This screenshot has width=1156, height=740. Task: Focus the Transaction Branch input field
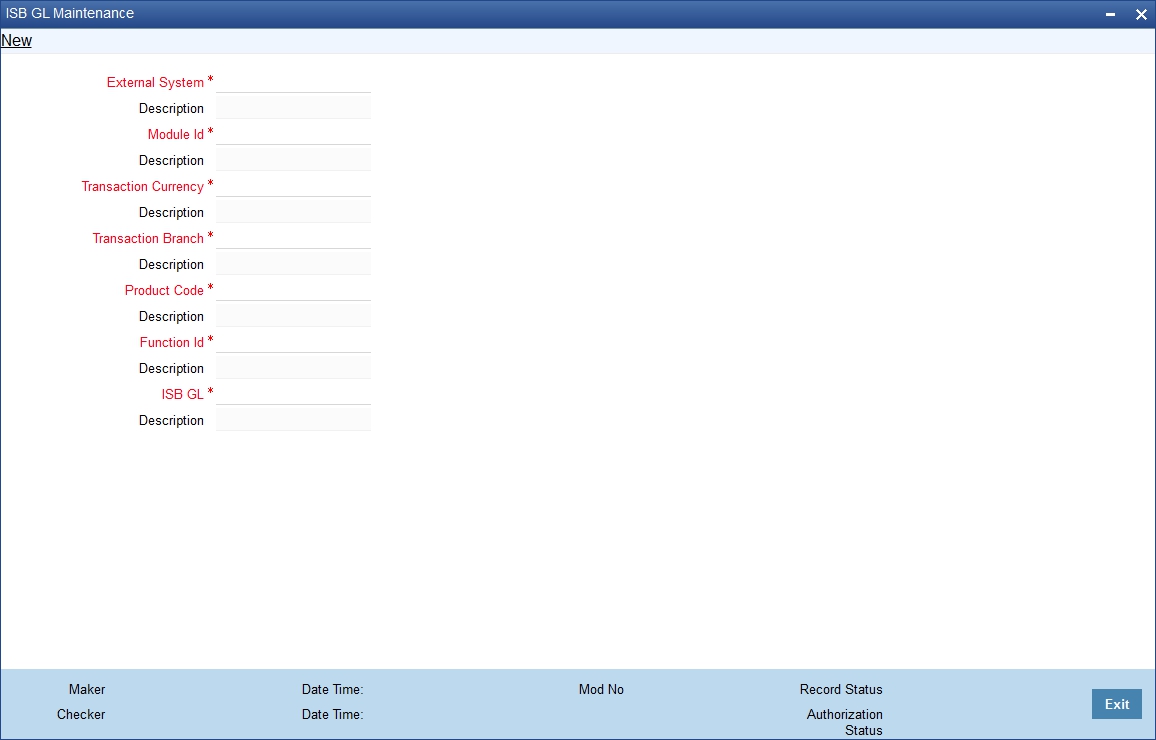point(293,238)
